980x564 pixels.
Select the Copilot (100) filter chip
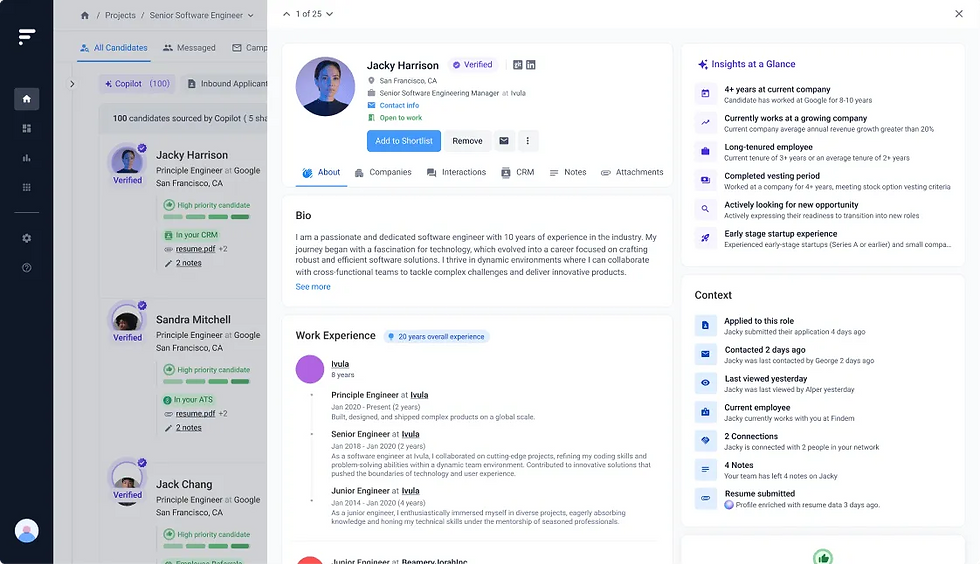pos(138,84)
